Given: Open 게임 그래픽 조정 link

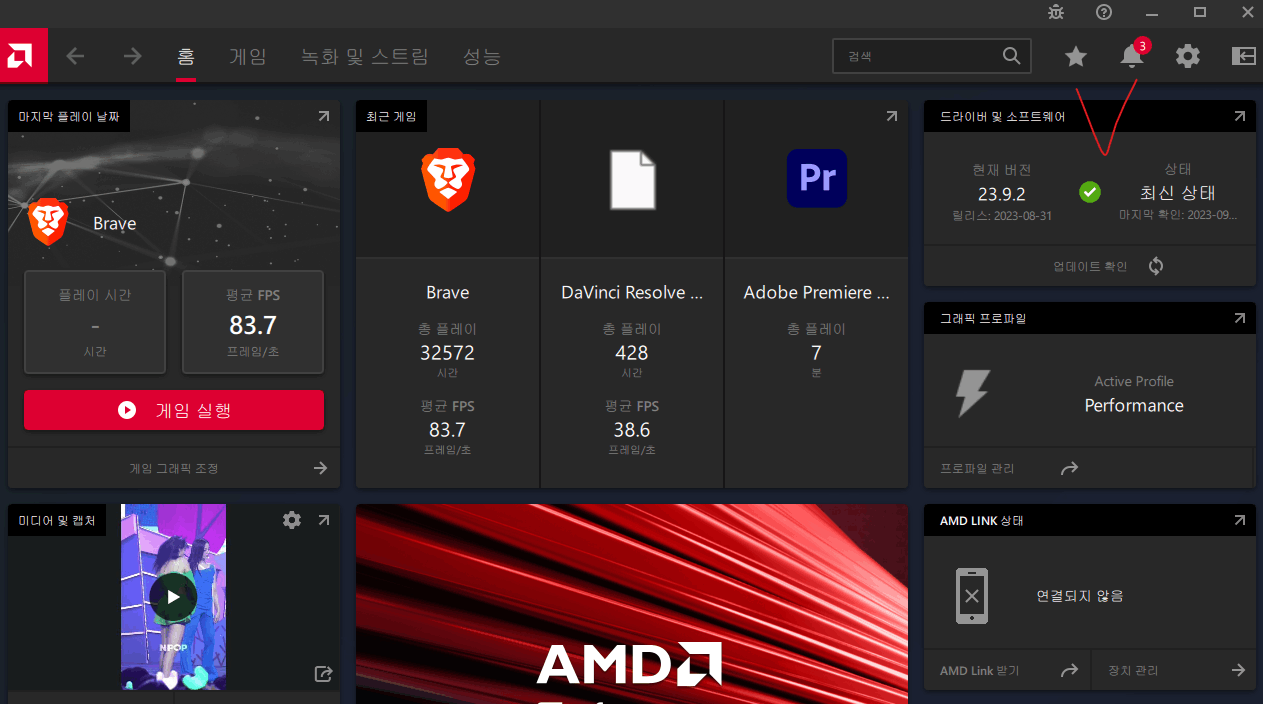Looking at the screenshot, I should 174,468.
